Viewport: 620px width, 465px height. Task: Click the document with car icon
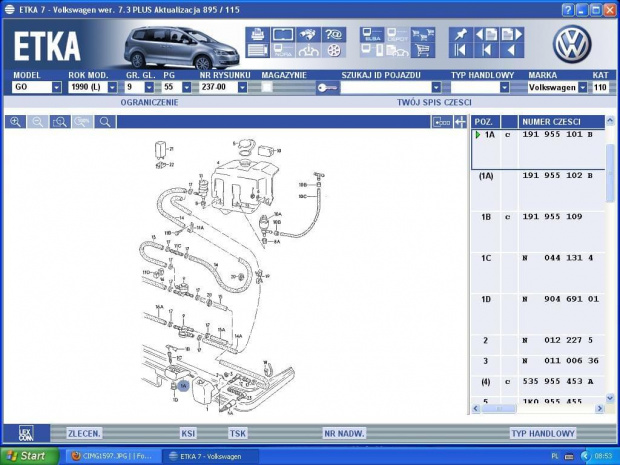point(397,51)
